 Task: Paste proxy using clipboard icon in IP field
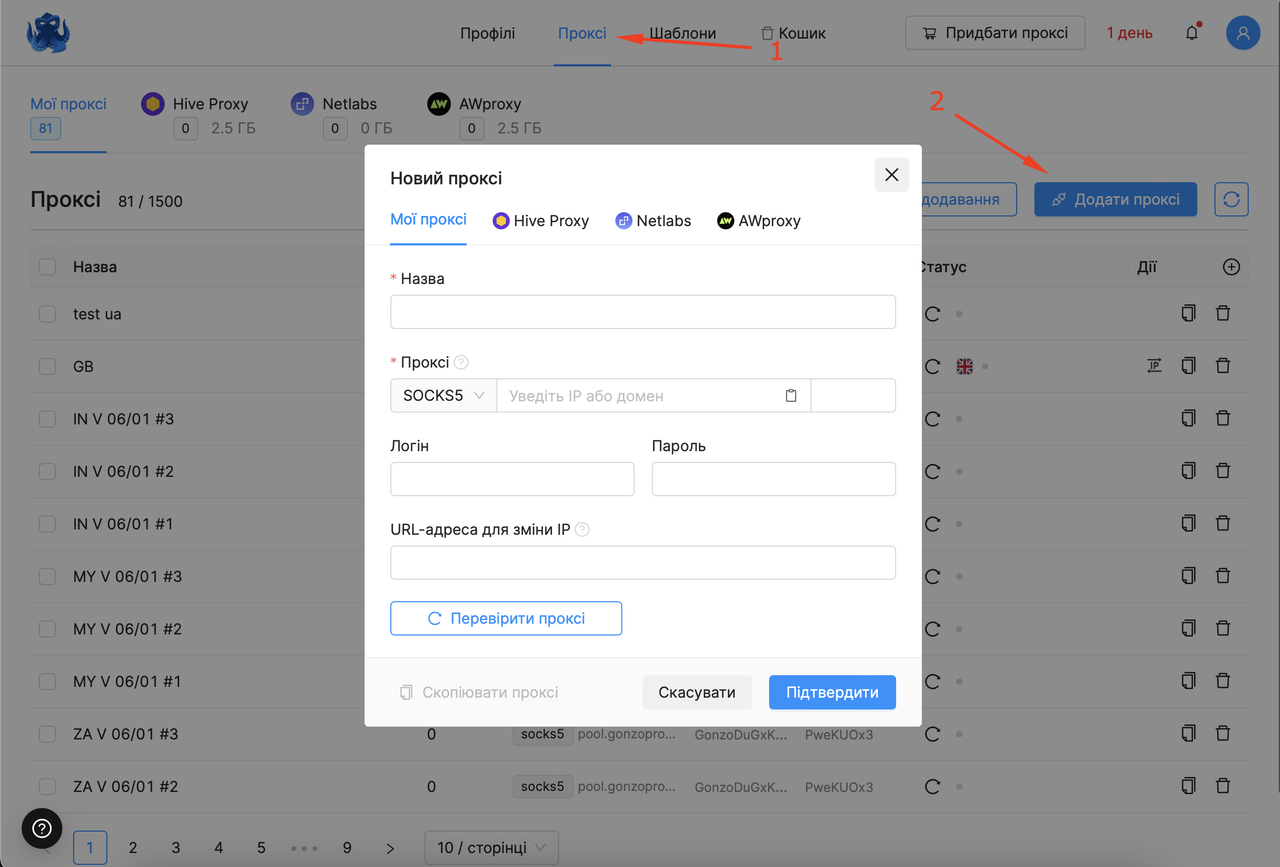click(791, 396)
